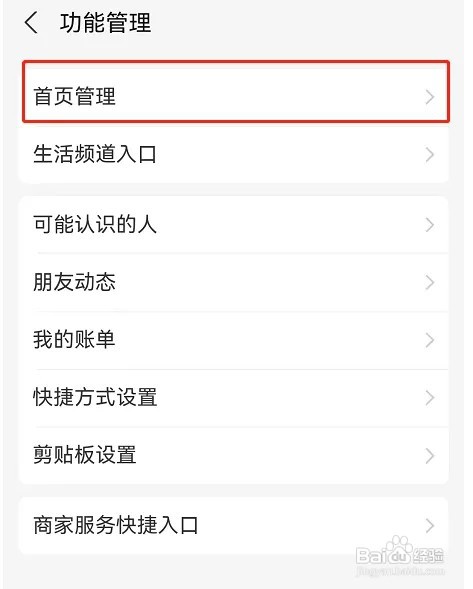Choose 剪贴板设置 from the list

pos(233,455)
